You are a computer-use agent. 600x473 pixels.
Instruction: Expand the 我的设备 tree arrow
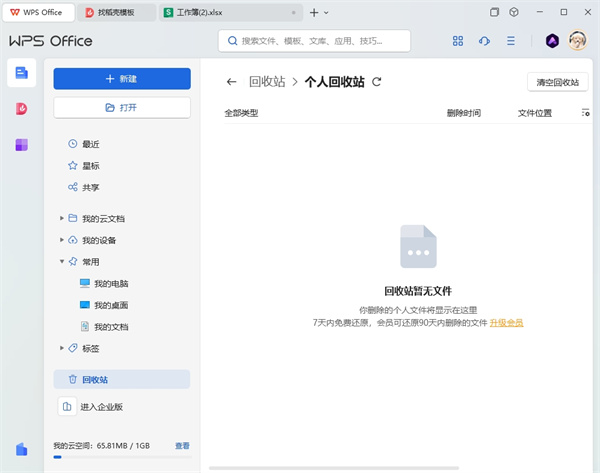[62, 240]
